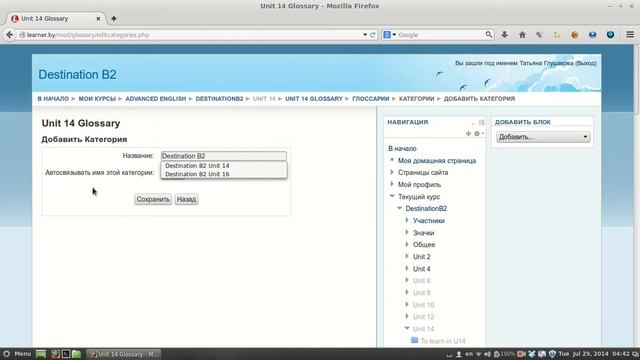Viewport: 640px width, 360px height.
Task: Open Unit 12 in navigation tree
Action: point(423,317)
